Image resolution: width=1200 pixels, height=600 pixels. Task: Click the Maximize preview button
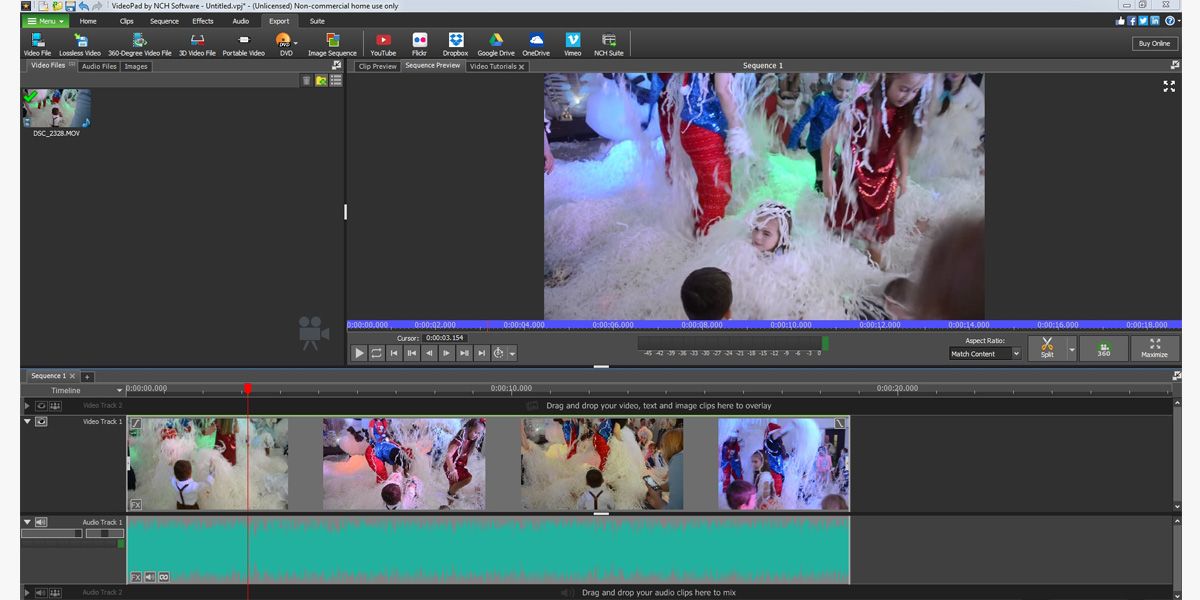coord(1154,347)
